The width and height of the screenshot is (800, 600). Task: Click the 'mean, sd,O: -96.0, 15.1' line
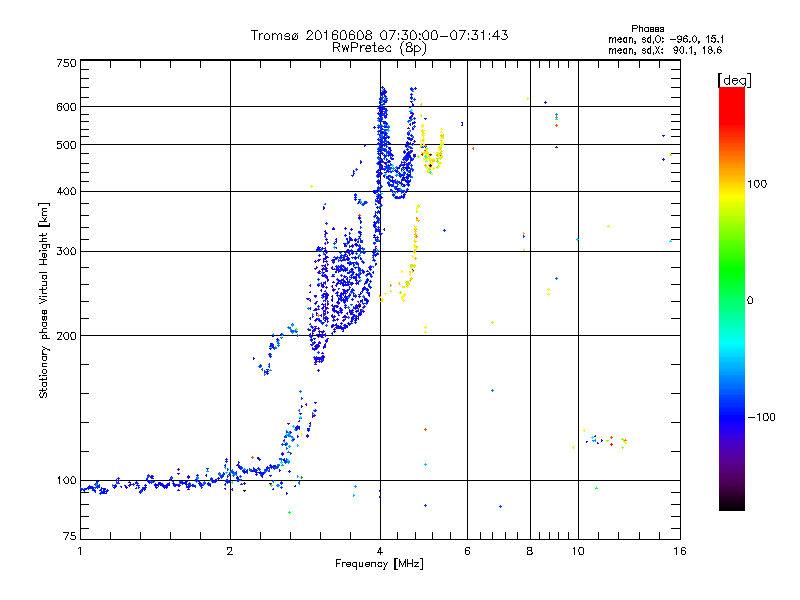pos(666,39)
